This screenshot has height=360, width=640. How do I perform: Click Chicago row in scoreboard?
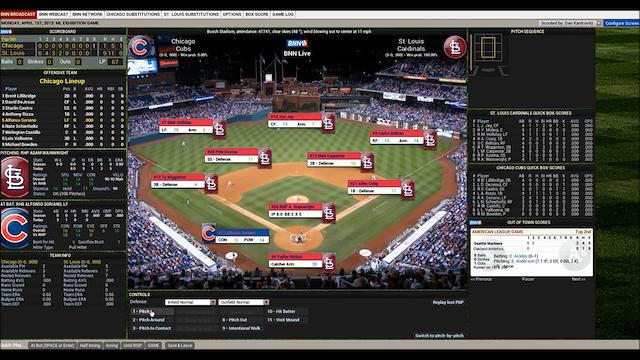click(63, 46)
